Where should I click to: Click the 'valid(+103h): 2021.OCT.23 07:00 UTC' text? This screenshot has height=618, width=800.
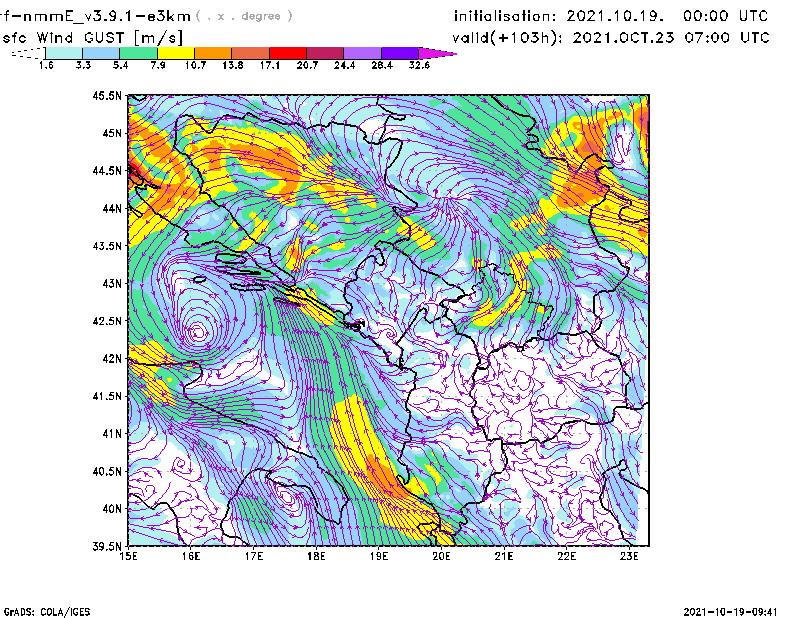click(611, 37)
